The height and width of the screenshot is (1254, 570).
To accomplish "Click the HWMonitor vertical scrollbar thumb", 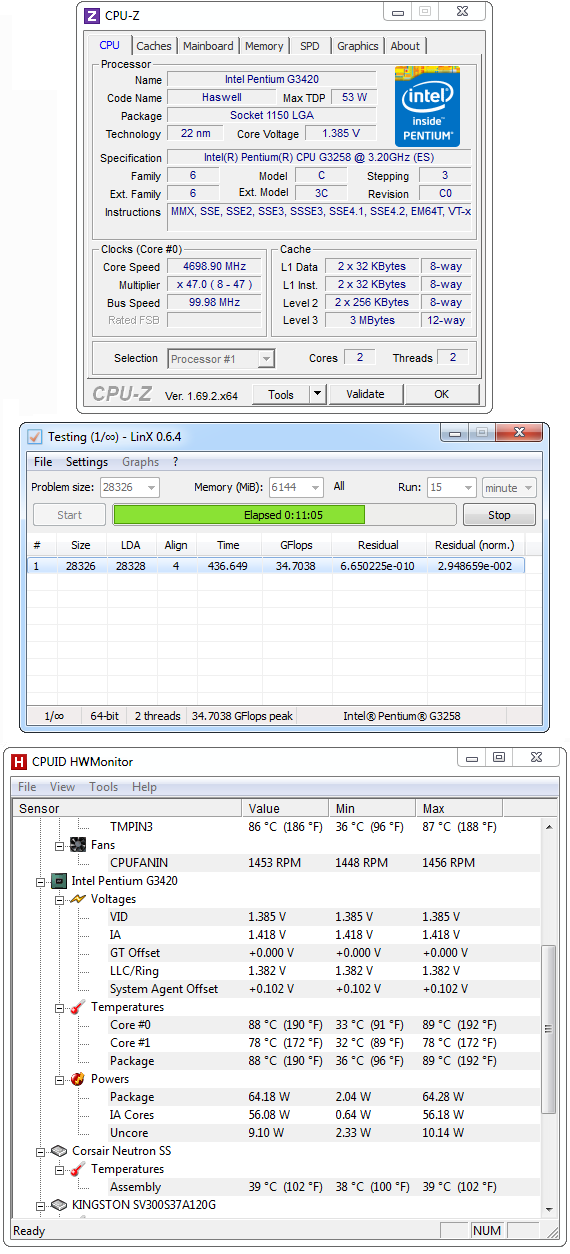I will point(548,1029).
